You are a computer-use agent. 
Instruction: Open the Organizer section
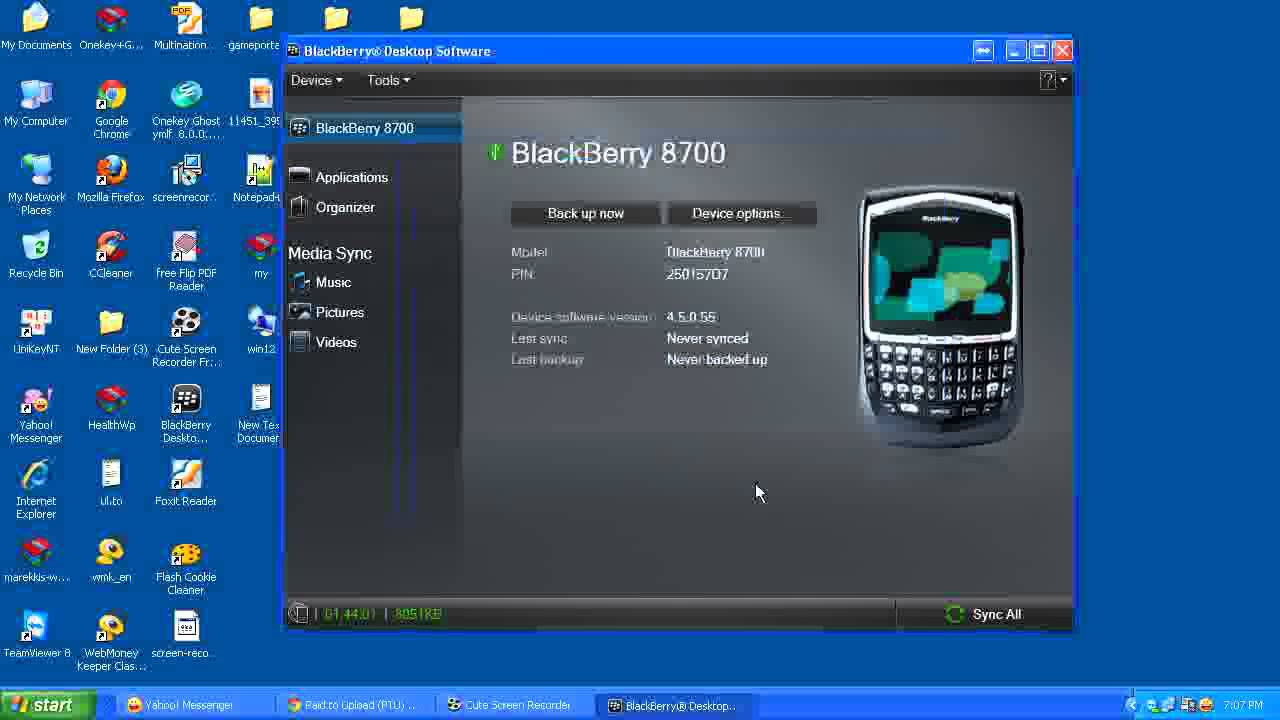click(x=345, y=207)
